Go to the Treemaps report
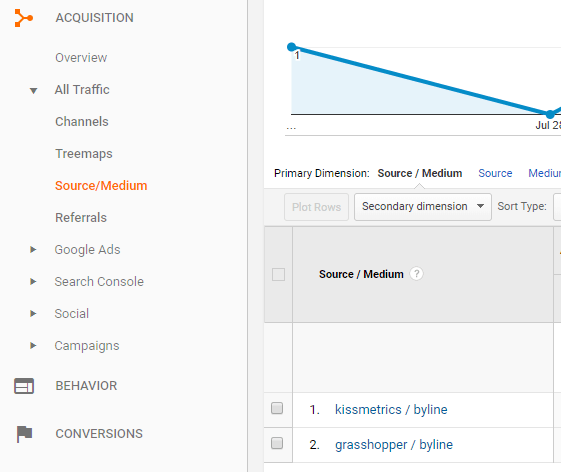 click(x=84, y=154)
